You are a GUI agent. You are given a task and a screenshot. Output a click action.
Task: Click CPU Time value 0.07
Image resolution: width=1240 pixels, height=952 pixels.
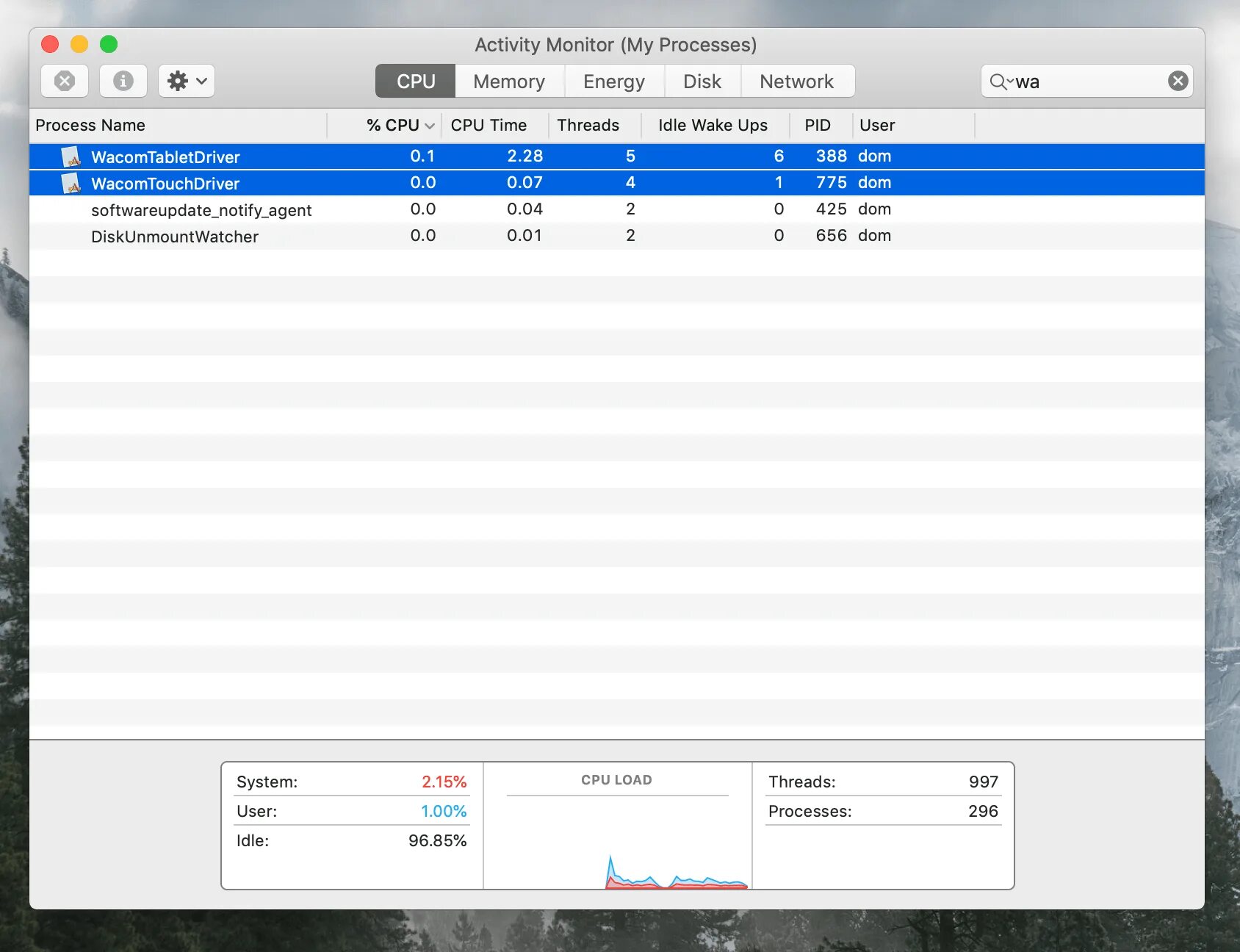(525, 182)
